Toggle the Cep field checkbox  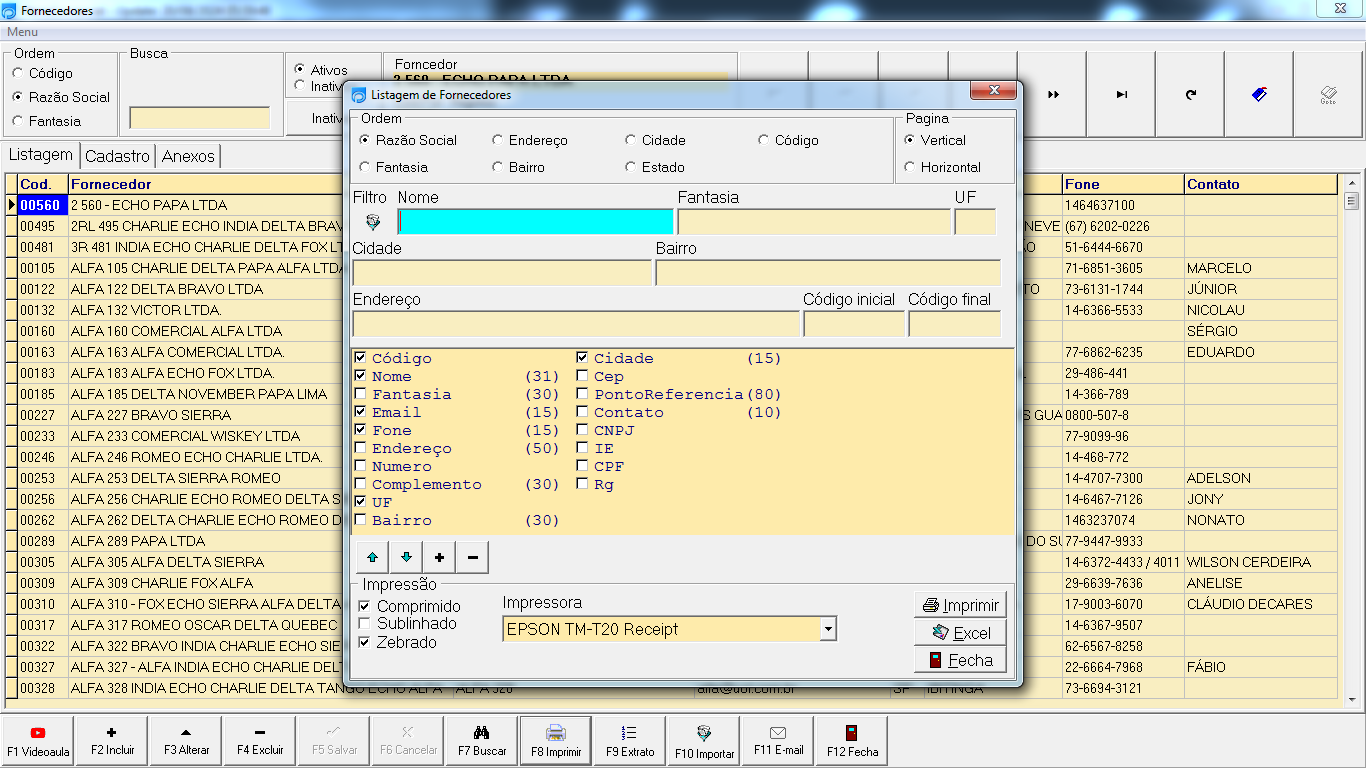pyautogui.click(x=582, y=376)
